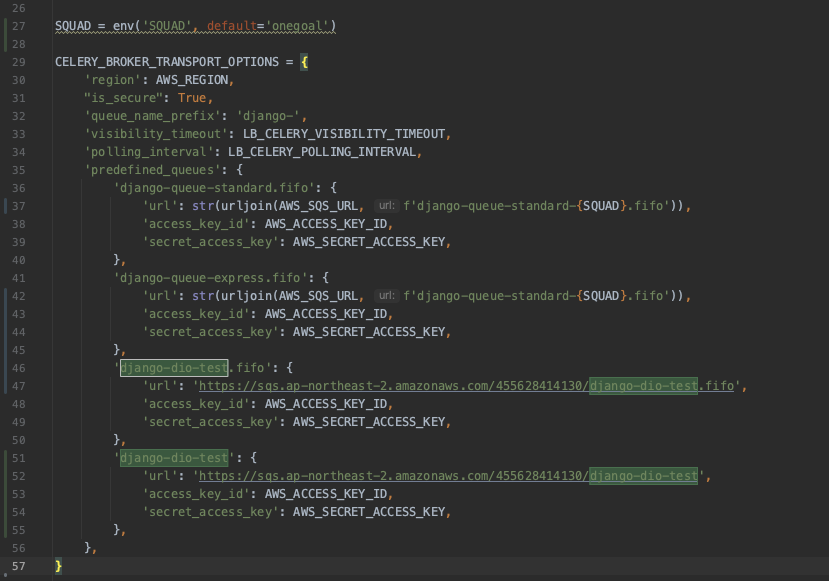829x581 pixels.
Task: Click urljoin call on line 37
Action: (x=246, y=206)
